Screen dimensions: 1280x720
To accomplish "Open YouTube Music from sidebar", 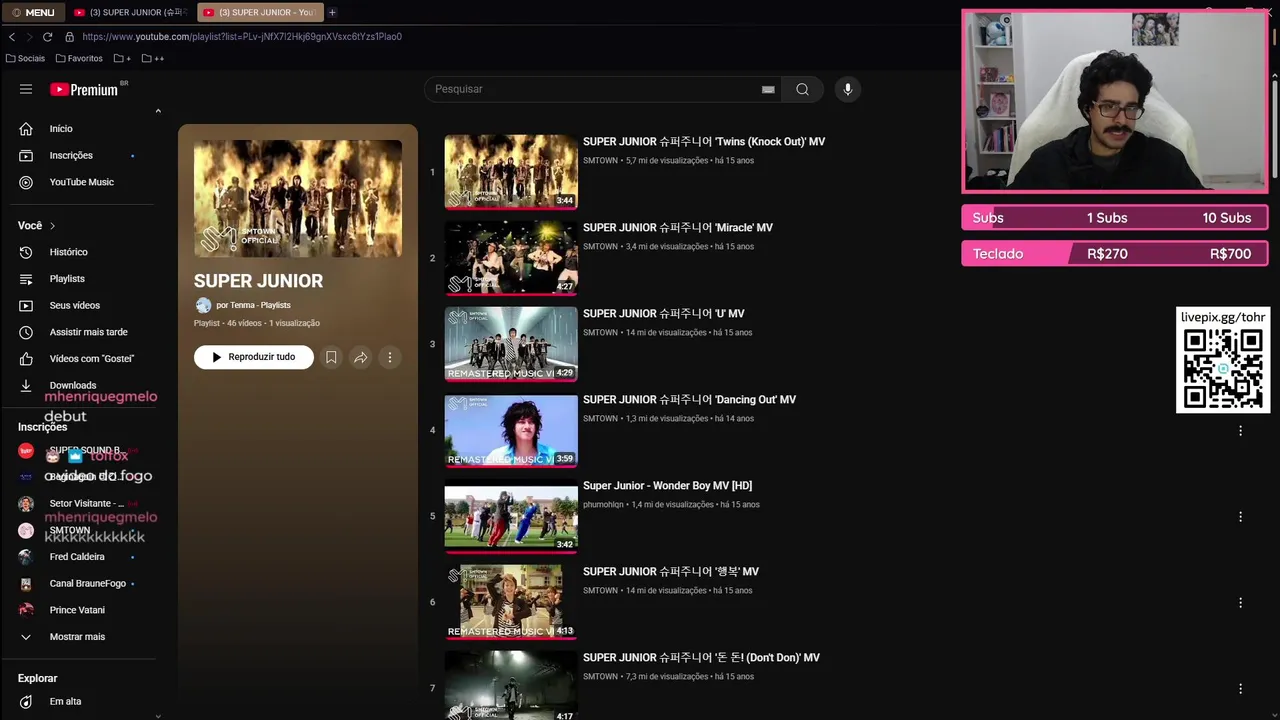I will click(x=80, y=182).
